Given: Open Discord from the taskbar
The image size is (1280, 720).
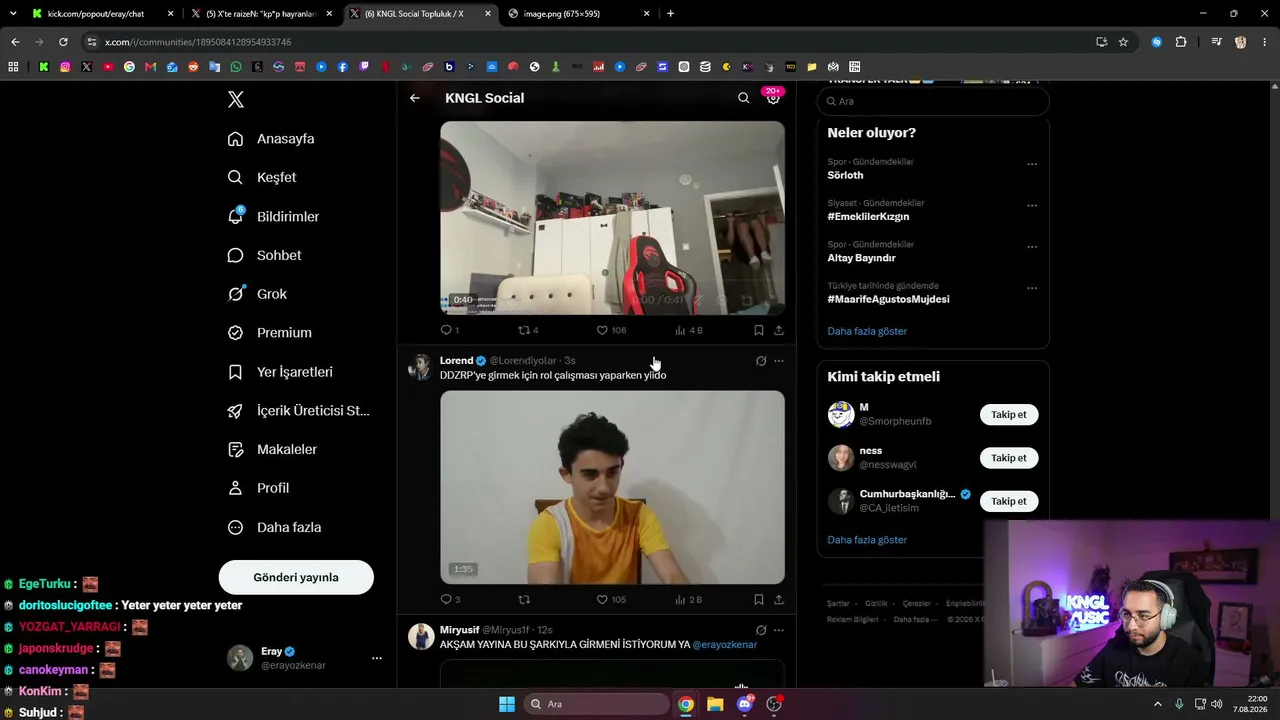Looking at the screenshot, I should point(744,704).
